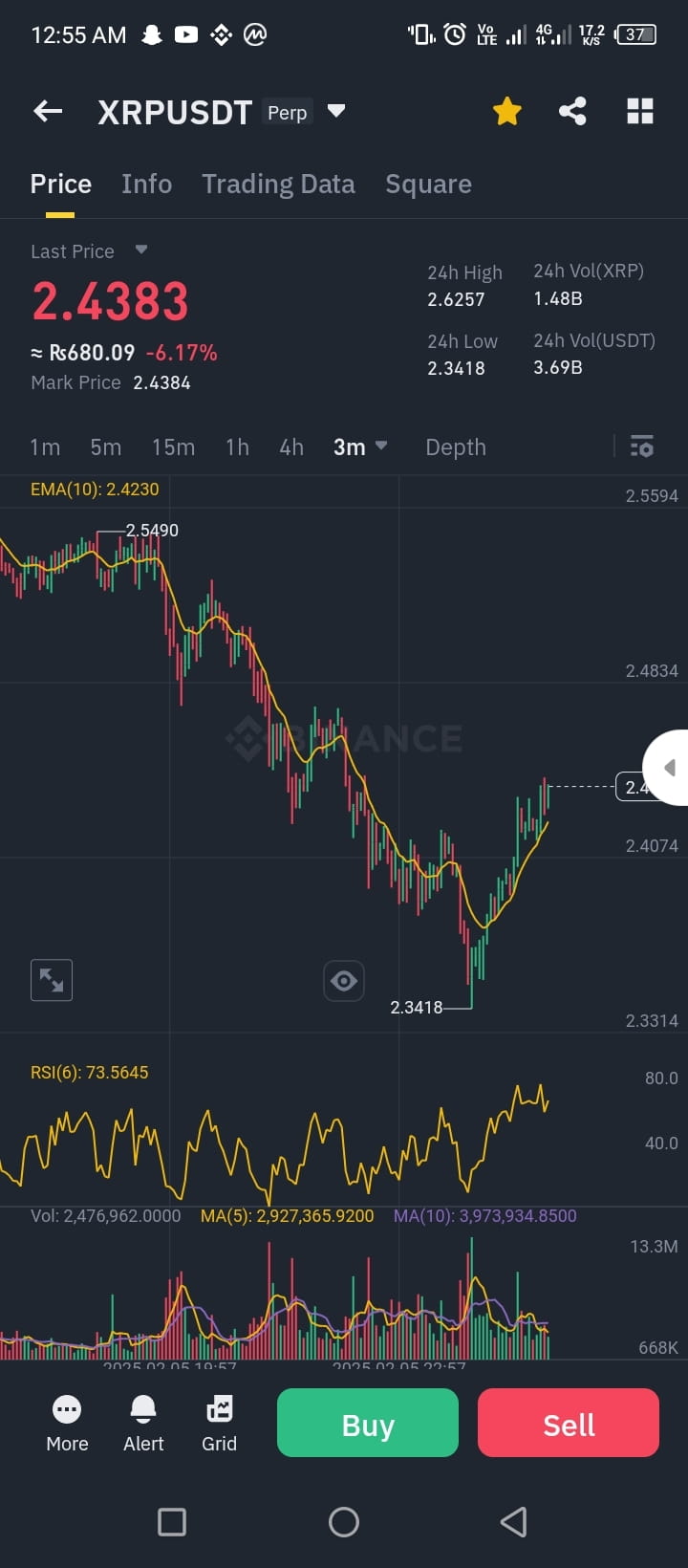Toggle the favorite star for XRPUSDT

[x=507, y=112]
